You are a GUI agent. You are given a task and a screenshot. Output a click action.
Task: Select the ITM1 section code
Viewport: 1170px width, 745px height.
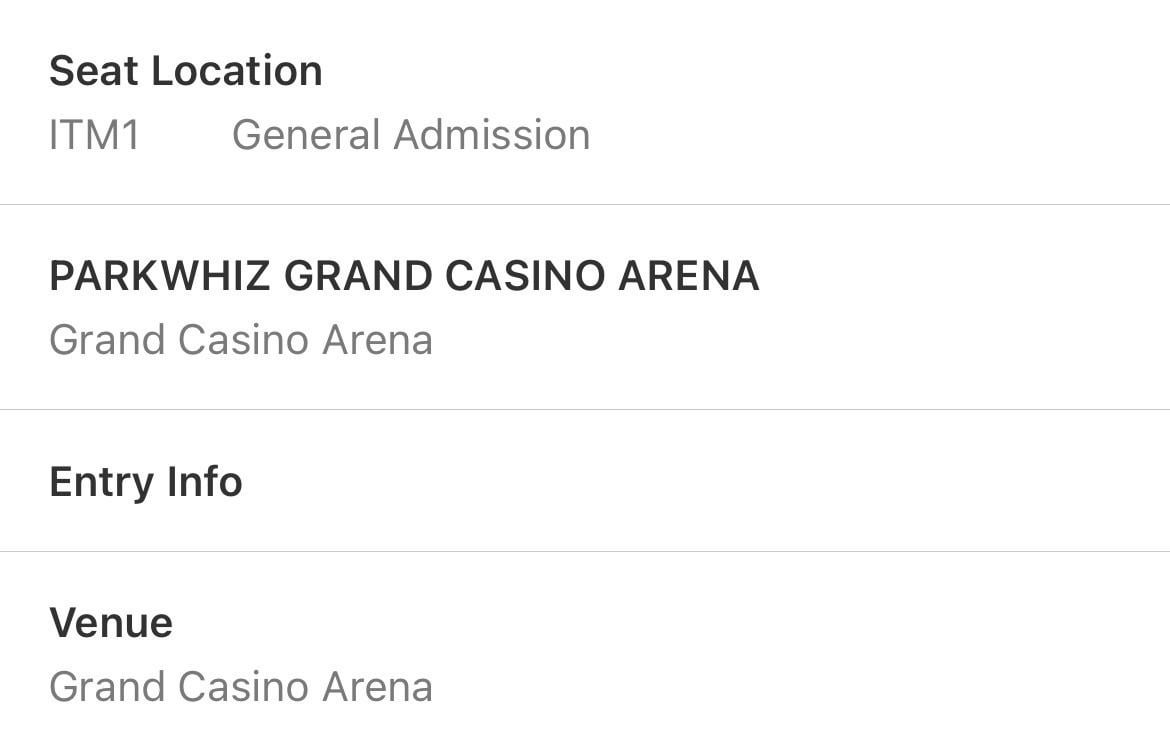tap(95, 135)
